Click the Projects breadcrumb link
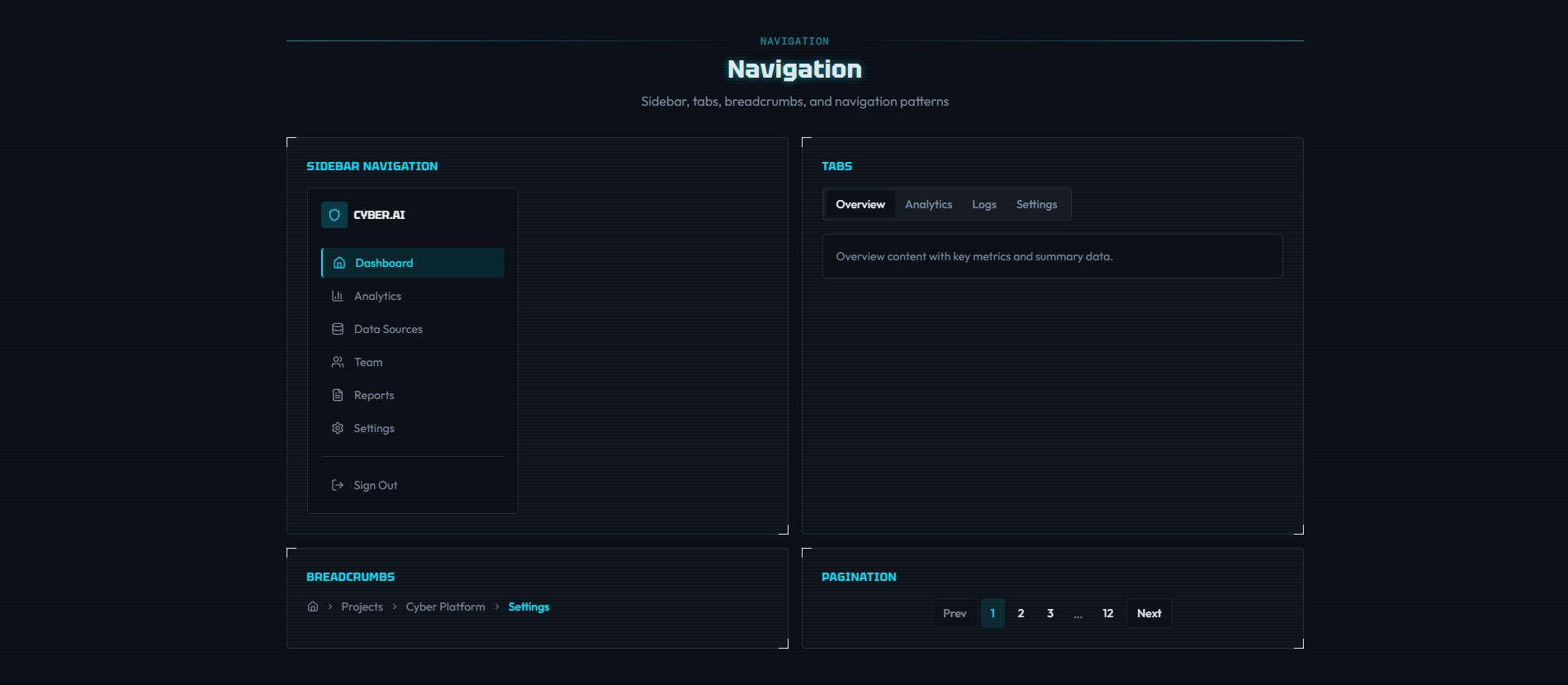1568x685 pixels. 362,607
